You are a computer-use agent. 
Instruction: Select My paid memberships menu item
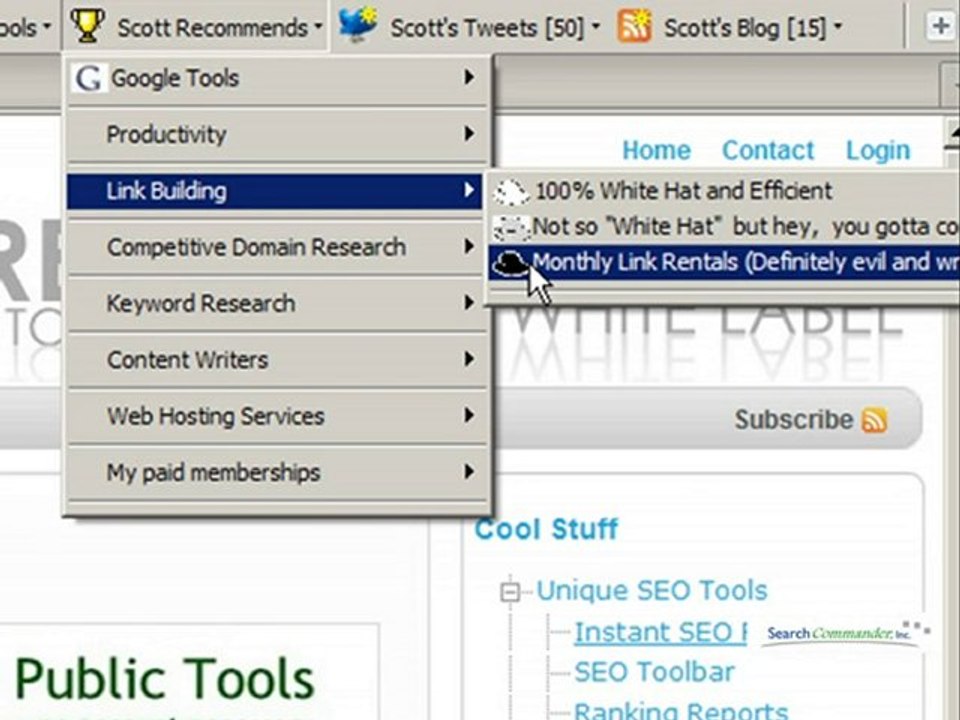tap(275, 473)
